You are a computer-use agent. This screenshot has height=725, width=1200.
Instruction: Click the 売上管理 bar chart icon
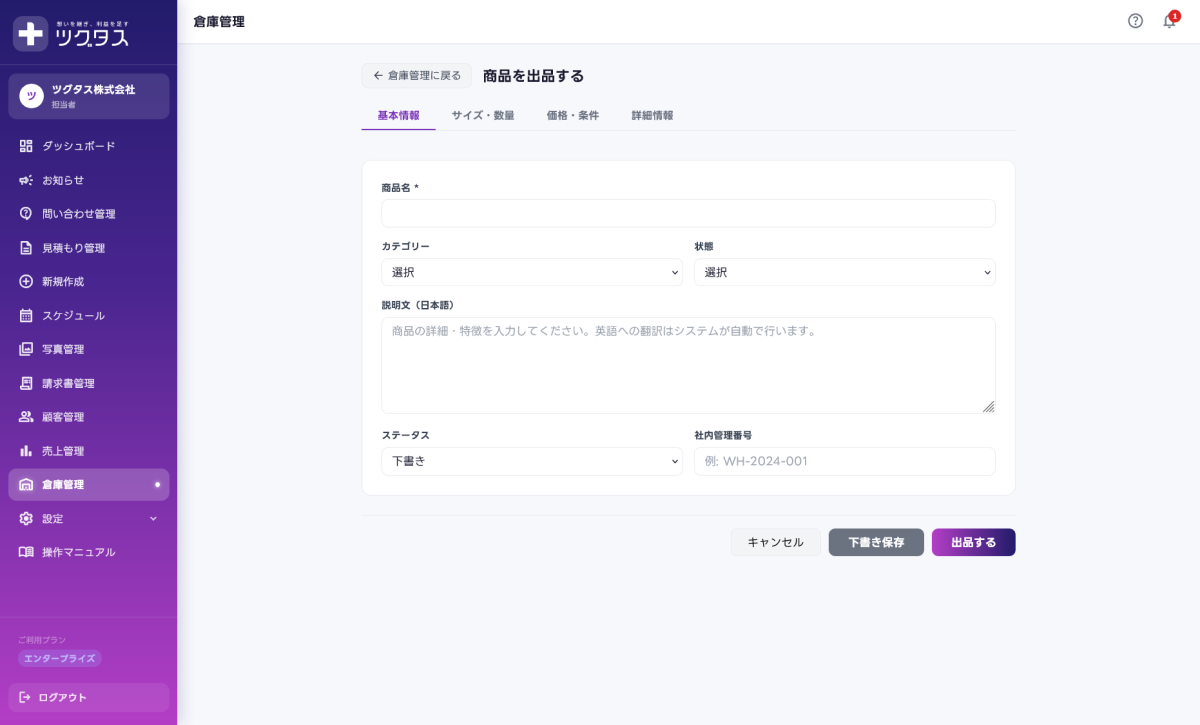pos(26,451)
